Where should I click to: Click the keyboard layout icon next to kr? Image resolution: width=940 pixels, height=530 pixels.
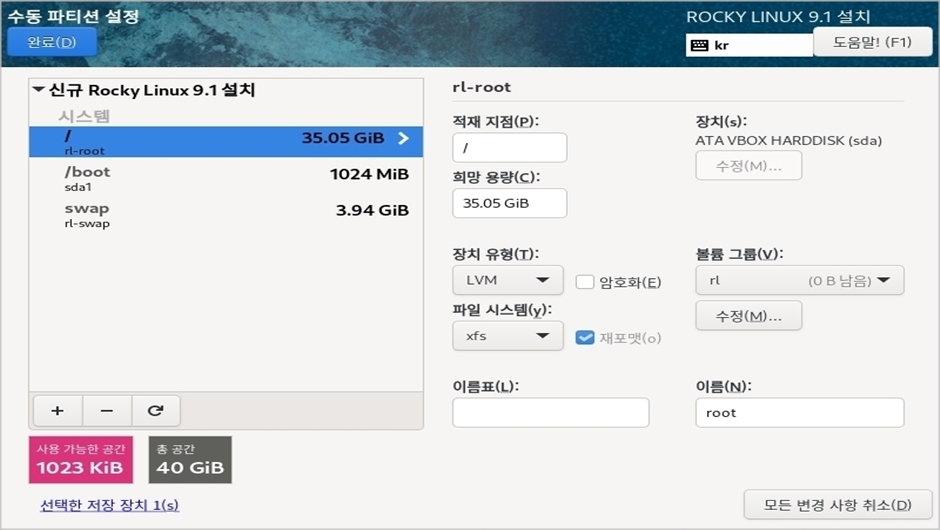[x=700, y=46]
